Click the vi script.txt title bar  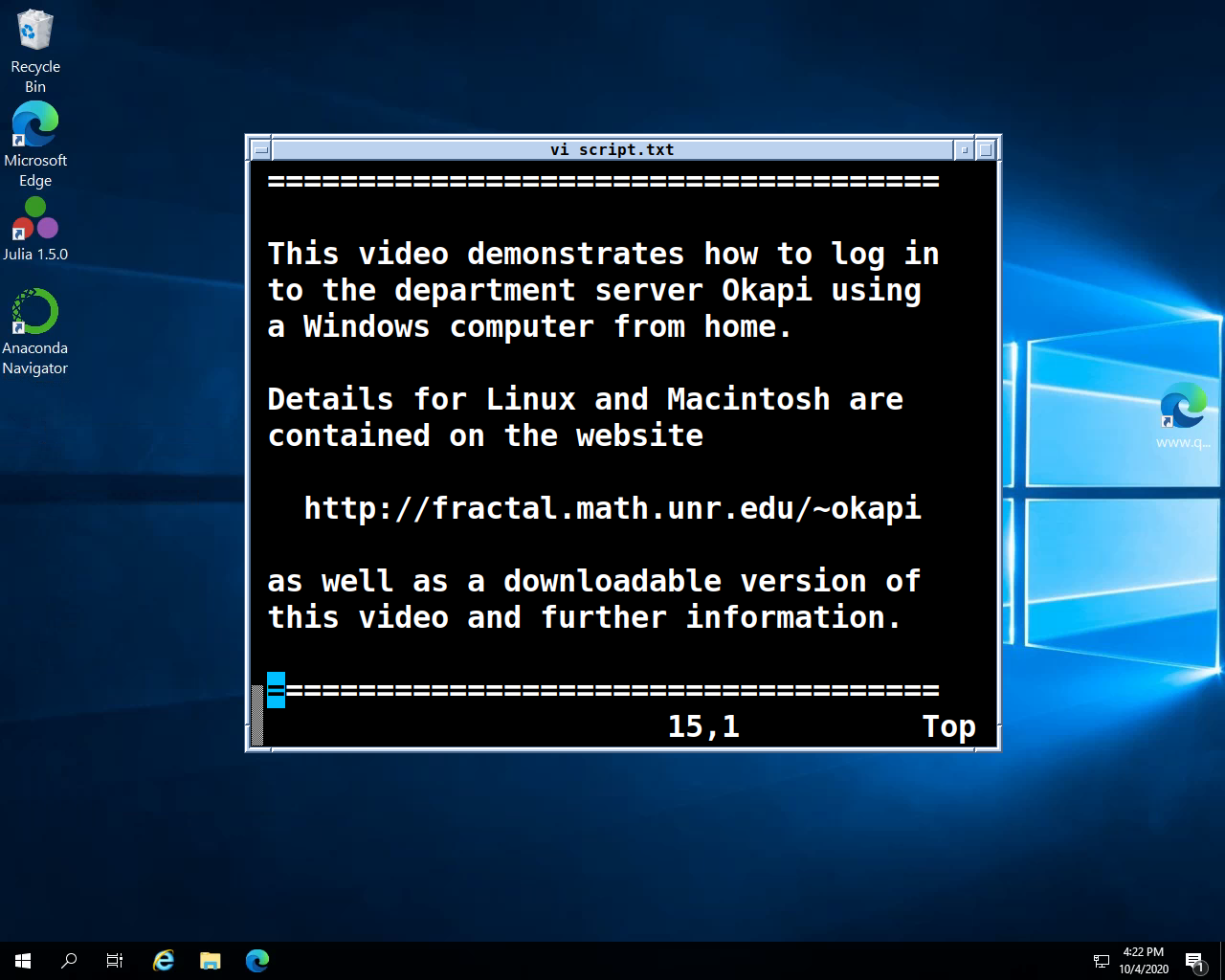[612, 149]
